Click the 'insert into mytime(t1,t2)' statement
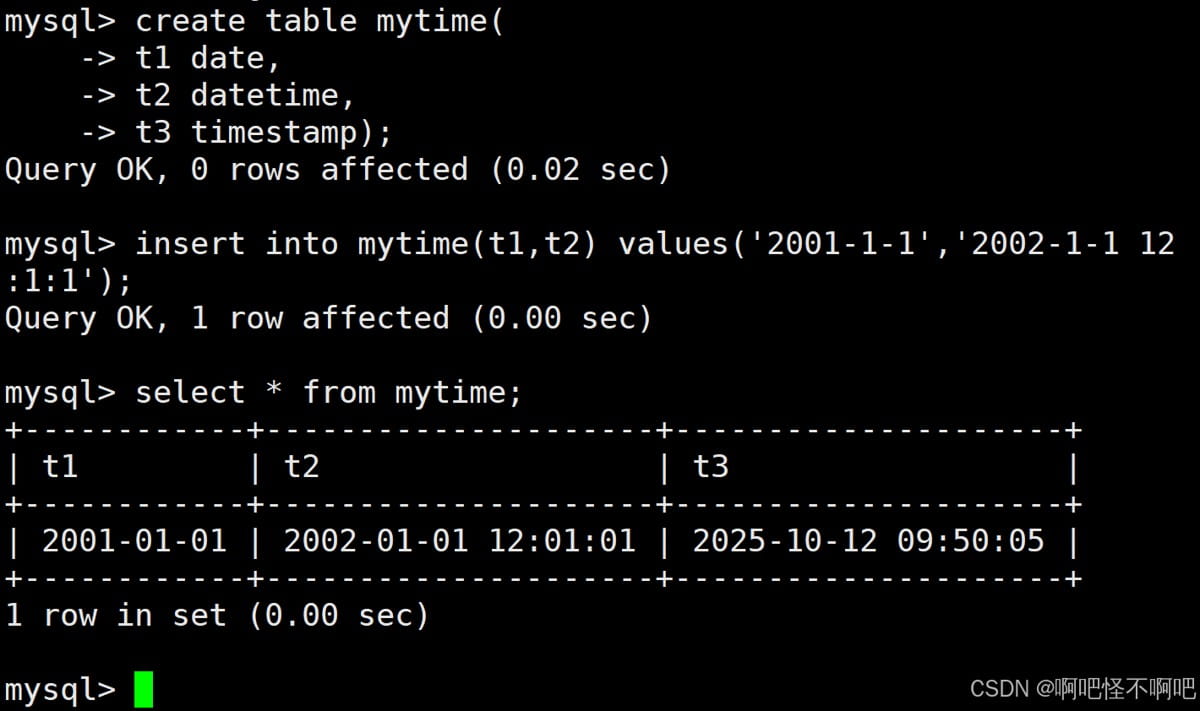Screen dimensions: 1200x711 tap(366, 243)
